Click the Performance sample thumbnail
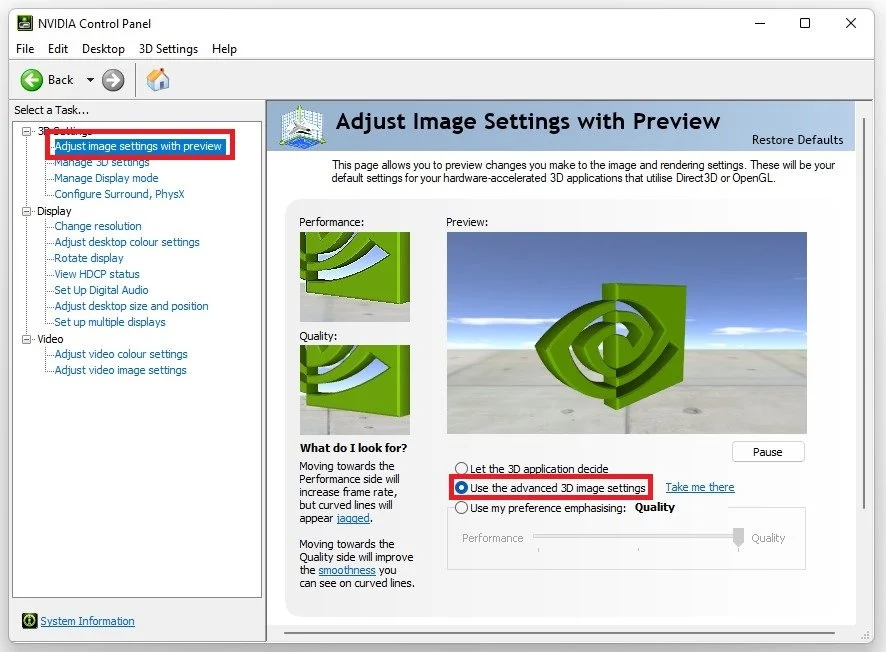 click(355, 277)
